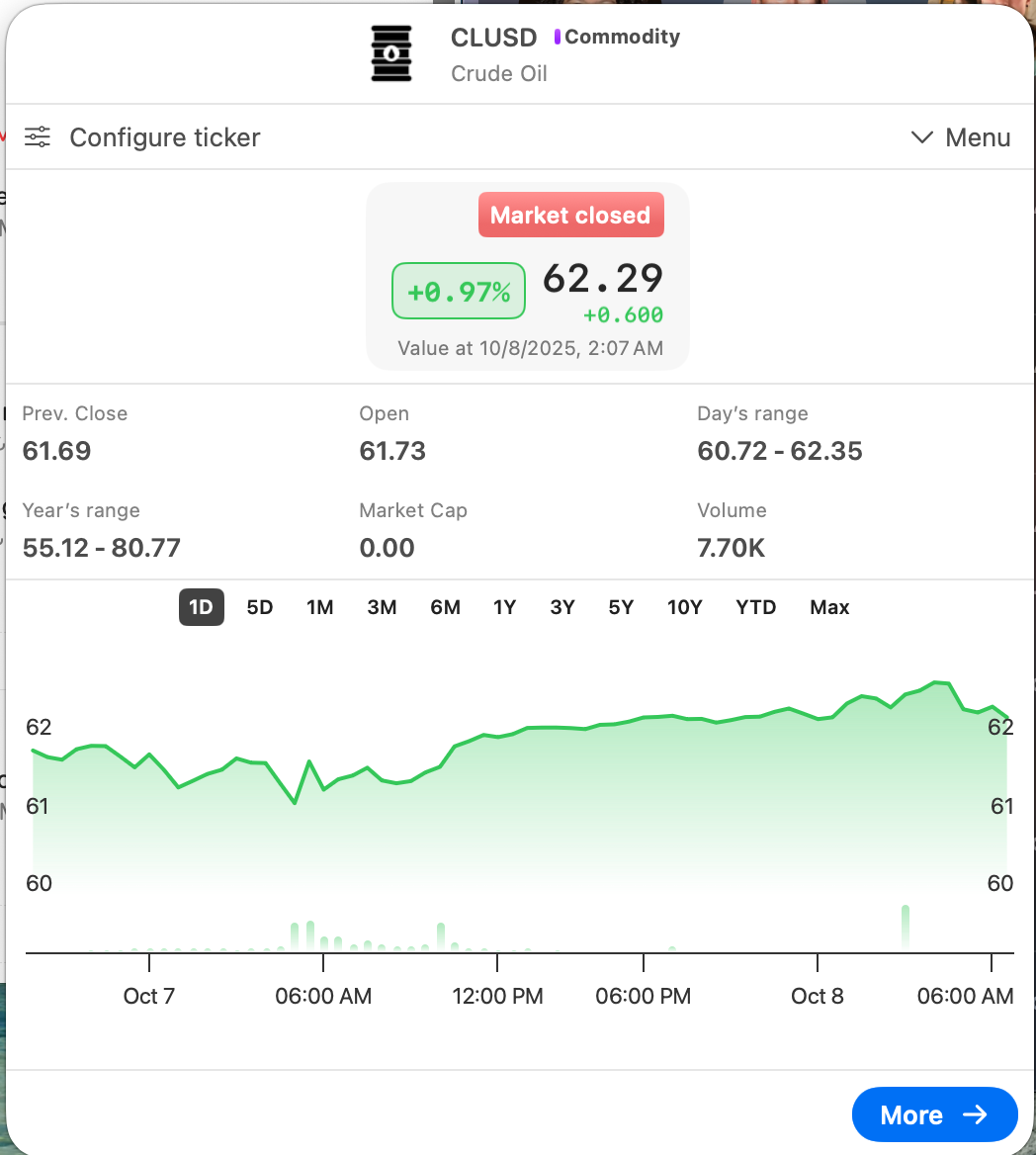Select the 5Y chart range
The width and height of the screenshot is (1036, 1155).
tap(621, 607)
